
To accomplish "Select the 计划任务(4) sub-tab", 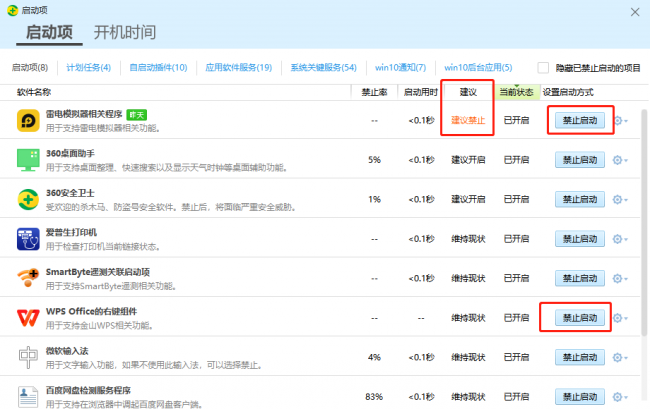I will click(89, 68).
